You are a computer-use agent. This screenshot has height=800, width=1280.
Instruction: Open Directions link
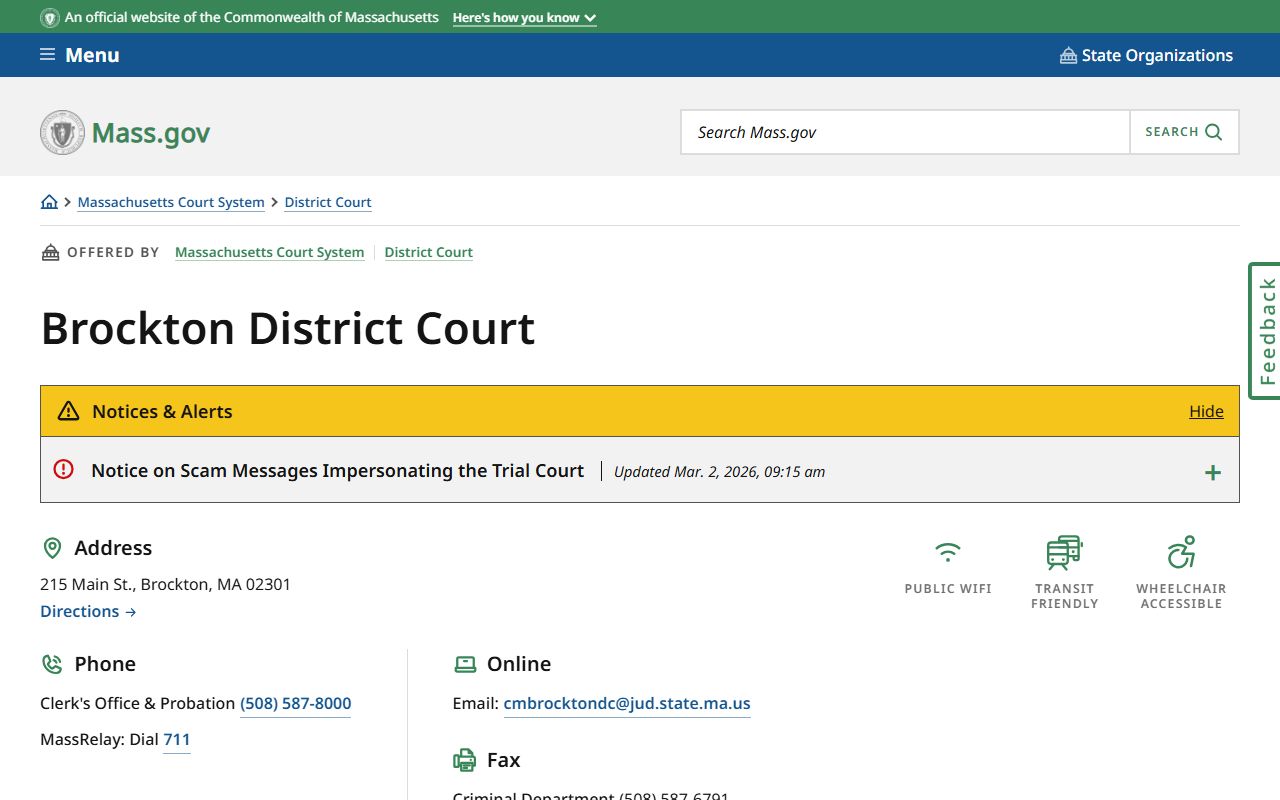tap(88, 611)
